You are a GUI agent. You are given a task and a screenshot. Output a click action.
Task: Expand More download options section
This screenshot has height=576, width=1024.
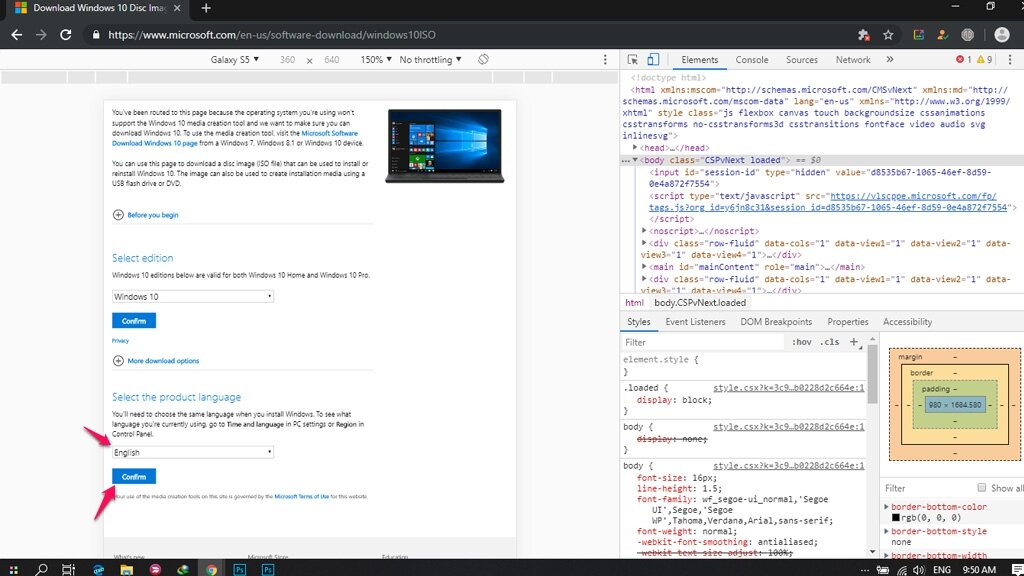156,360
